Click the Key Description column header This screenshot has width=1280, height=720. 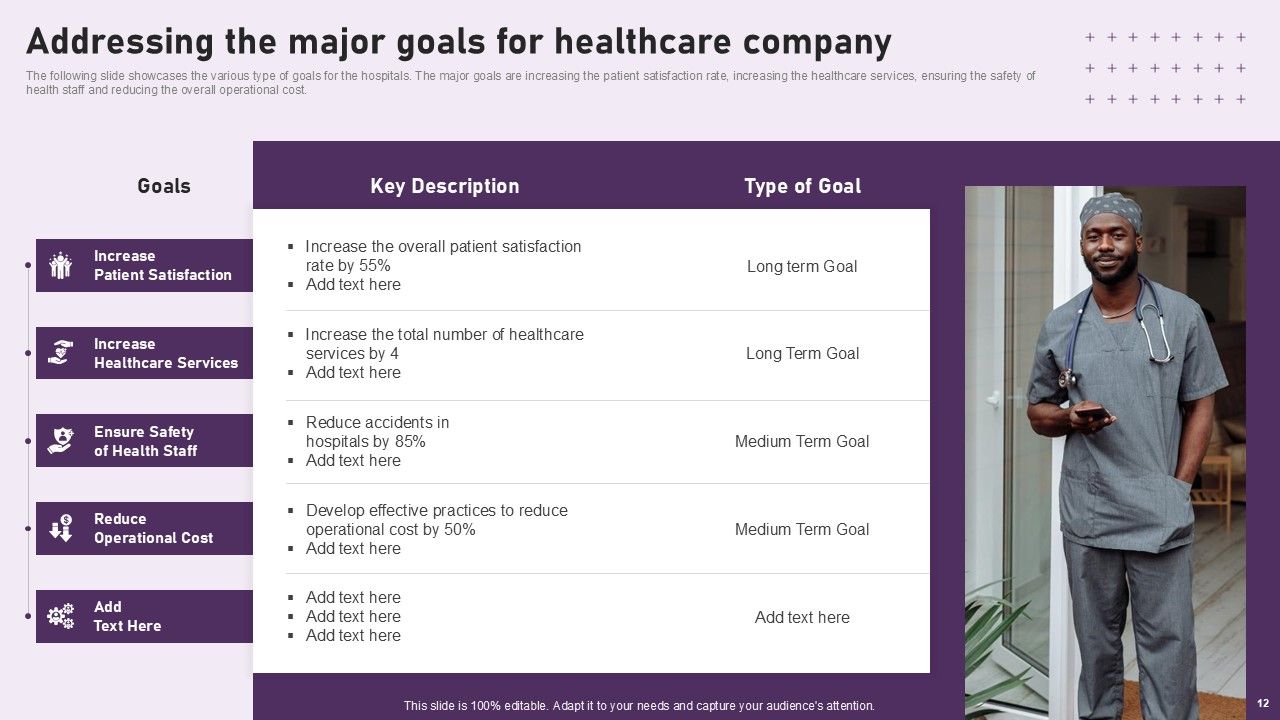point(444,186)
